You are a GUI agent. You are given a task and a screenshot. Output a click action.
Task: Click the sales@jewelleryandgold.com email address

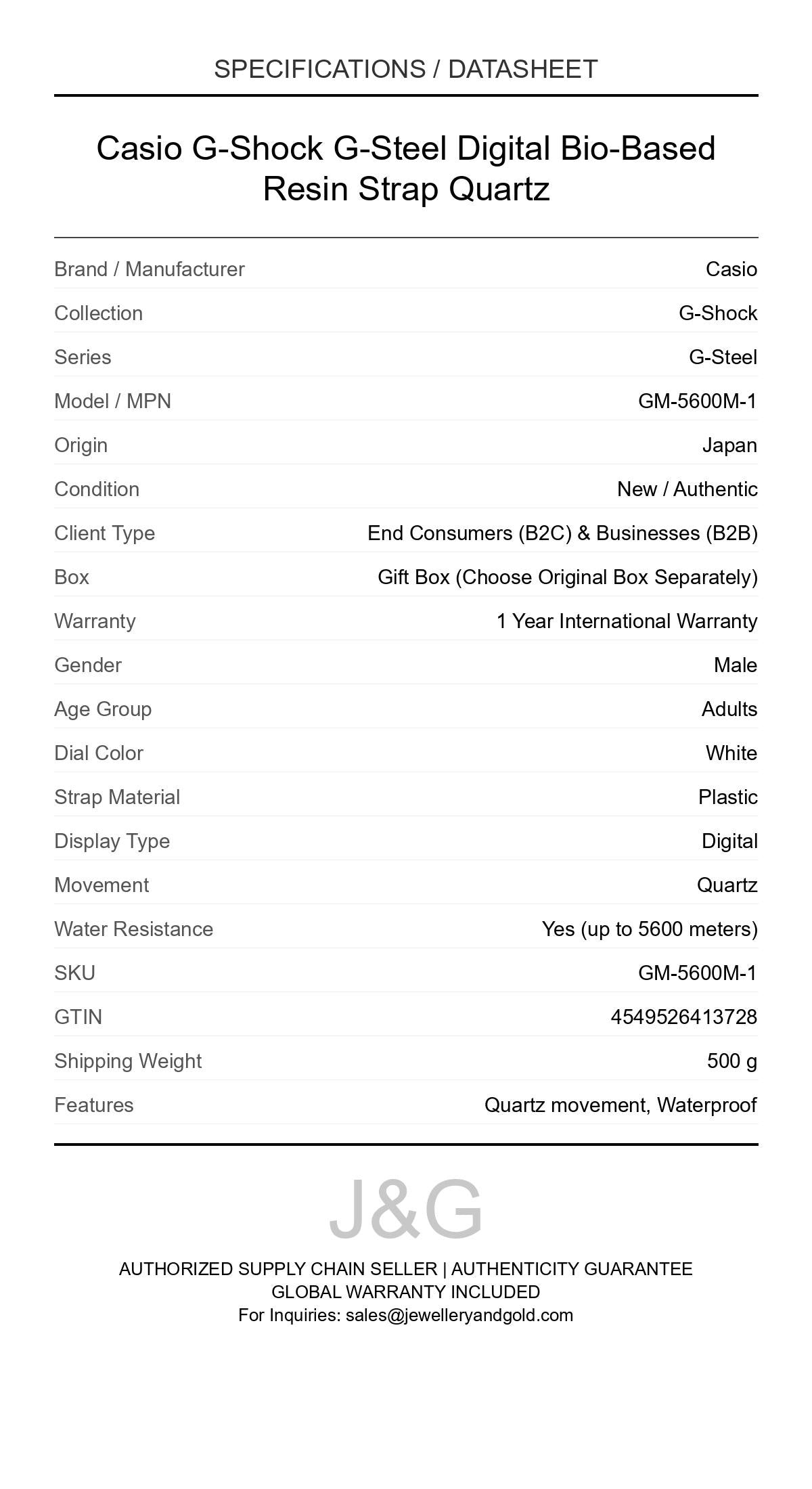(459, 1315)
